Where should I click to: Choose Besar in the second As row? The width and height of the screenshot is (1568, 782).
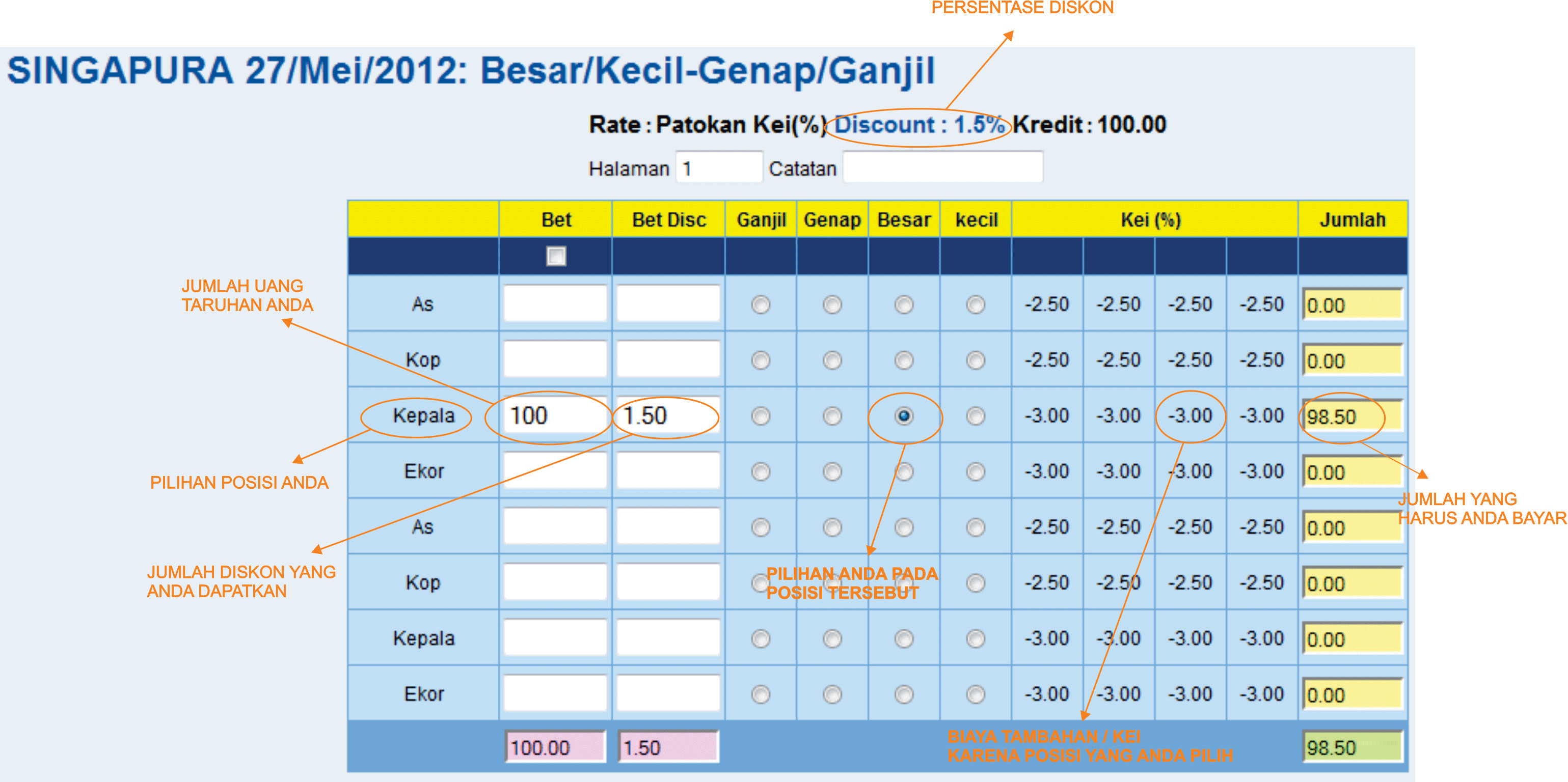pos(904,527)
